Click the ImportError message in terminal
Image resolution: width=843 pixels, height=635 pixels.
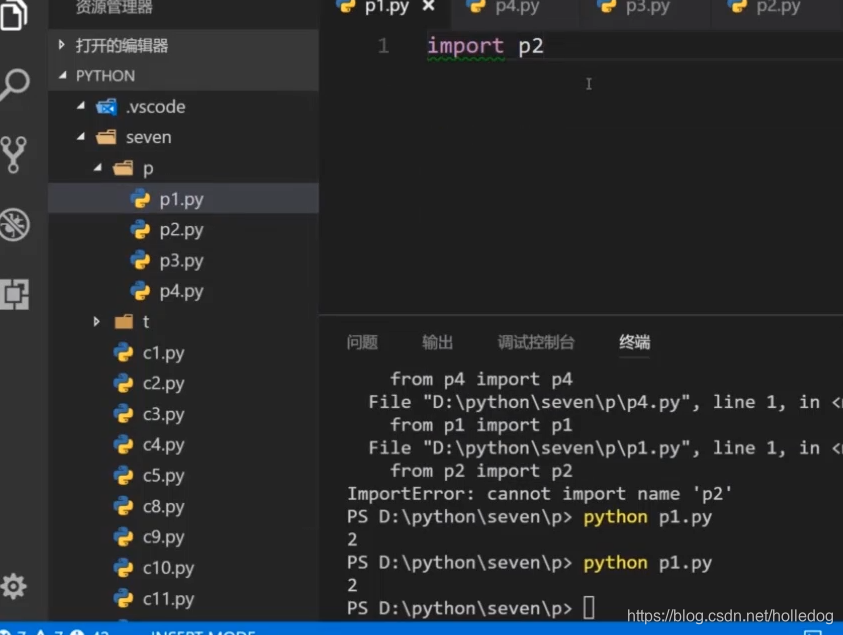pos(539,494)
